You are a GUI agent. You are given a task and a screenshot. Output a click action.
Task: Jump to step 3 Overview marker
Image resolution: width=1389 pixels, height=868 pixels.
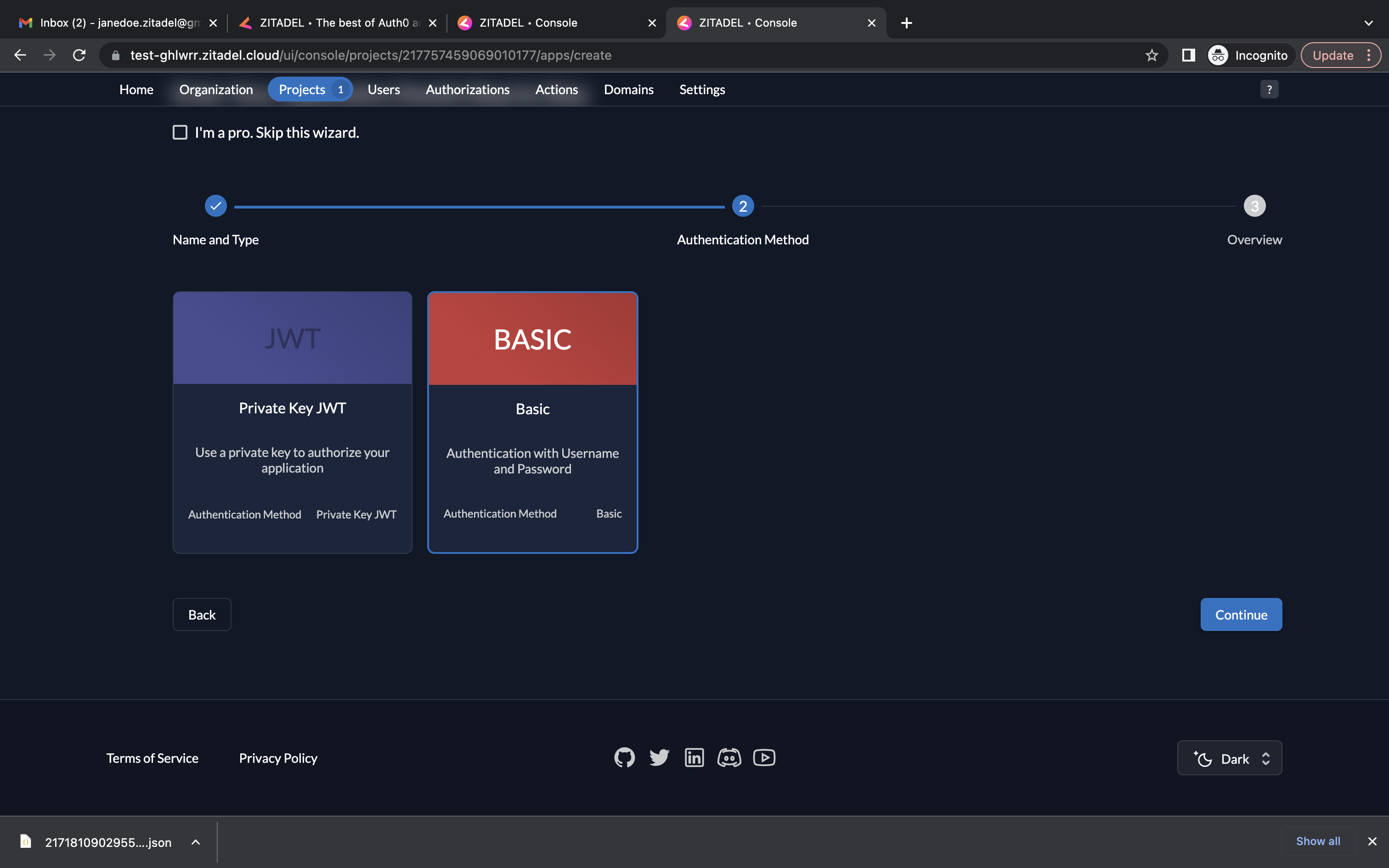(1254, 206)
